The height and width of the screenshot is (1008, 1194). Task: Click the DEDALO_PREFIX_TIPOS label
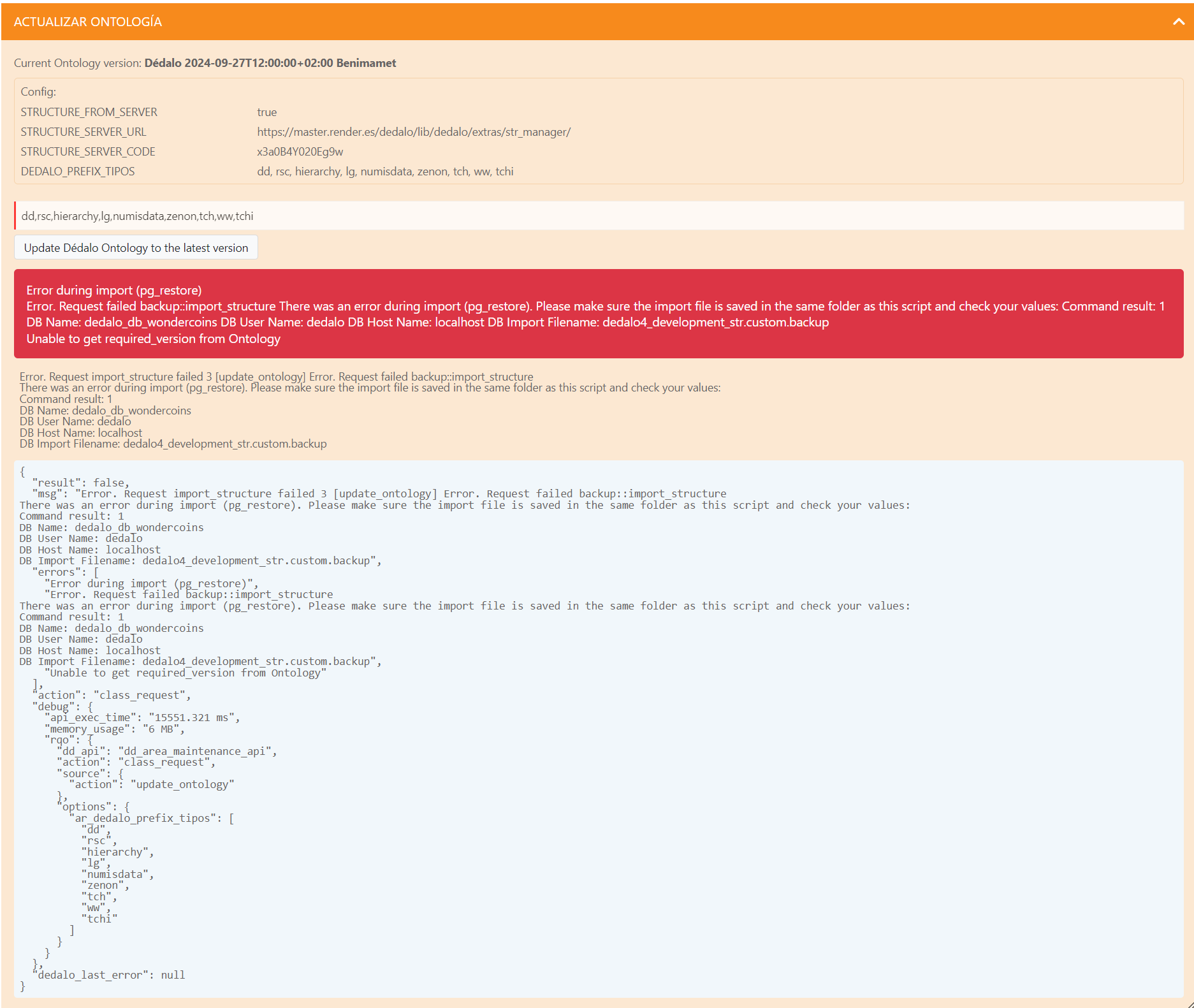click(x=78, y=172)
